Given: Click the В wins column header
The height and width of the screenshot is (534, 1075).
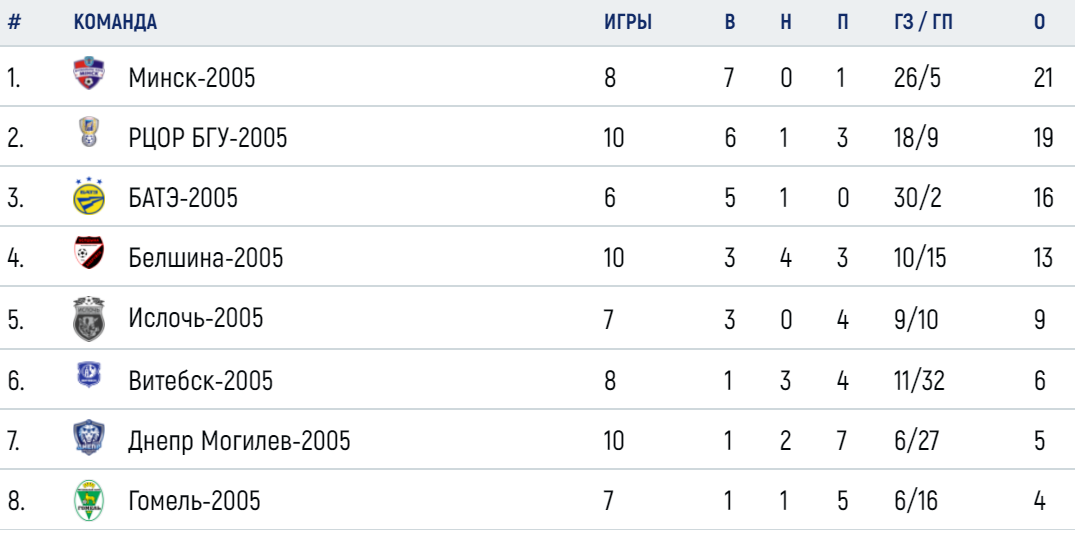Looking at the screenshot, I should tap(729, 22).
